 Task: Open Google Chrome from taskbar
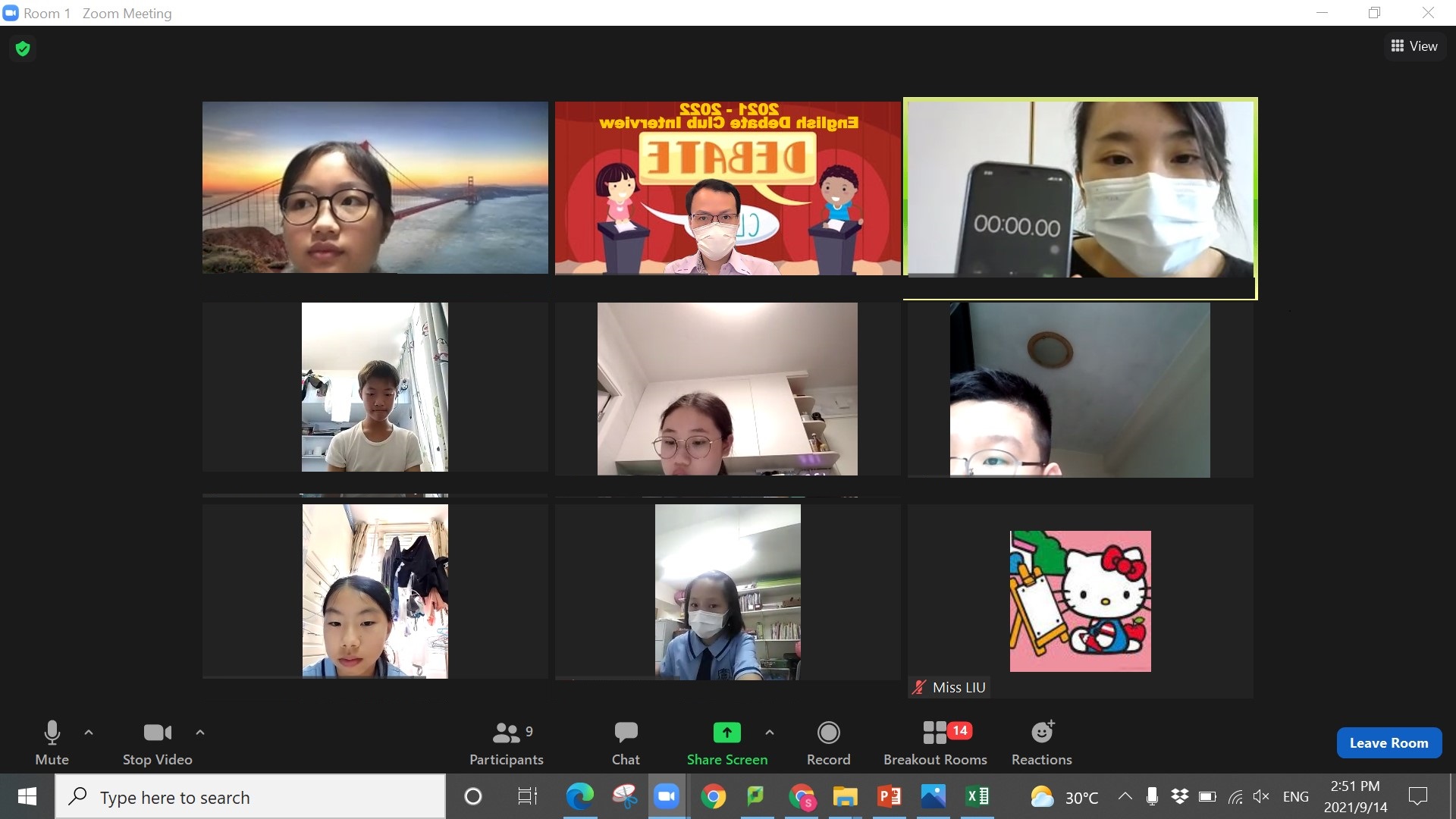(x=713, y=796)
